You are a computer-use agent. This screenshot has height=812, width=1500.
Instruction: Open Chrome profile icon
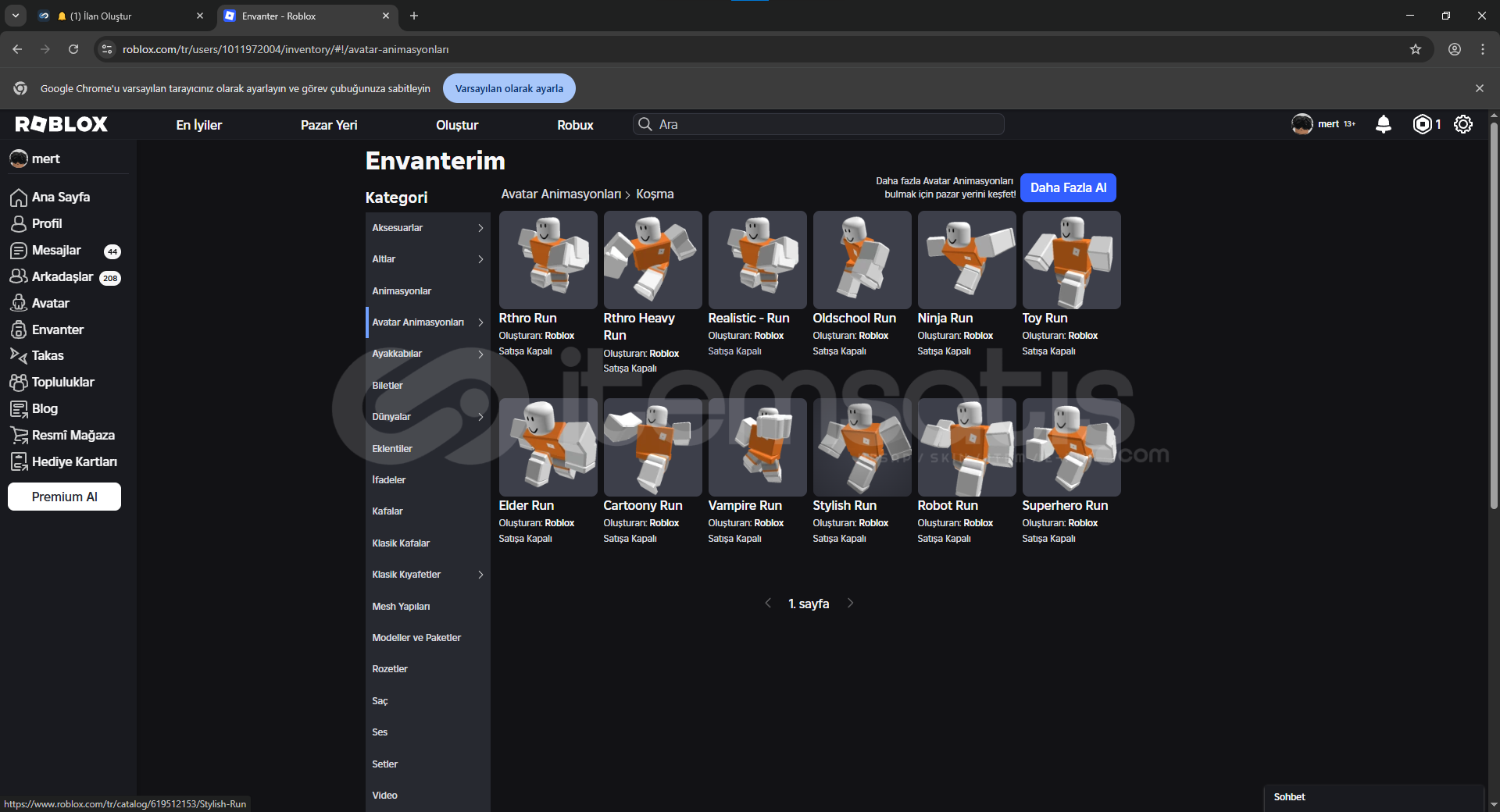coord(1454,49)
